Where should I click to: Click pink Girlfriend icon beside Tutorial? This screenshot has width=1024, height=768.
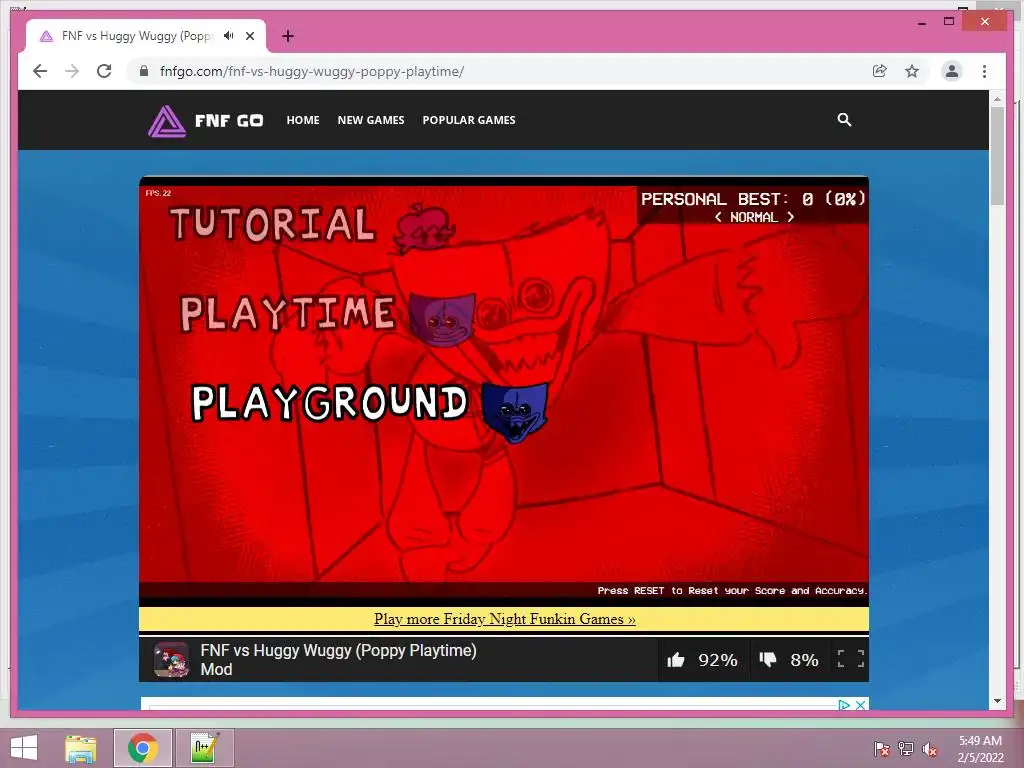pyautogui.click(x=424, y=229)
